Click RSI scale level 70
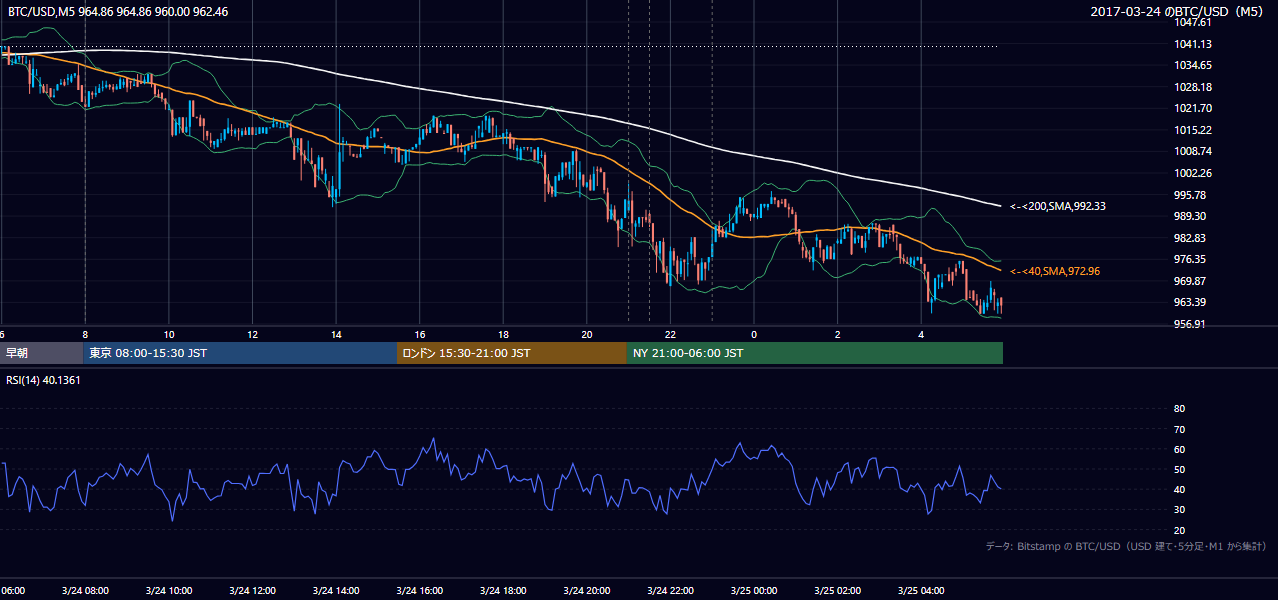Viewport: 1278px width, 600px height. [x=1179, y=429]
